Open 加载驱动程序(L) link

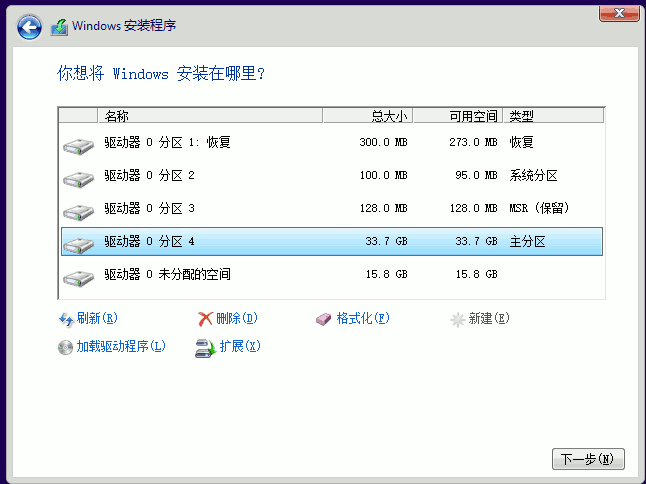(x=121, y=346)
